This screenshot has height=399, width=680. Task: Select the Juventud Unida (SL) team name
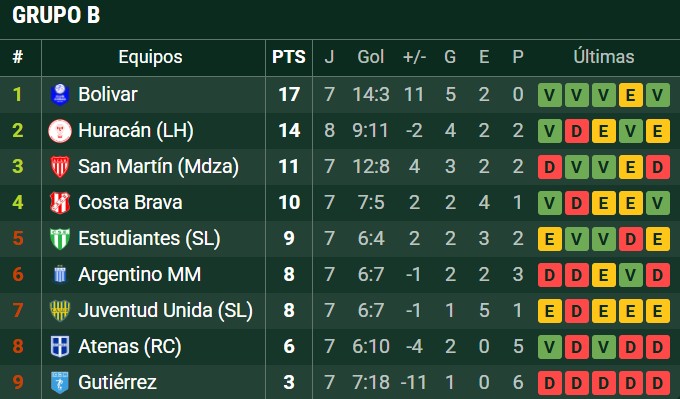pyautogui.click(x=165, y=311)
